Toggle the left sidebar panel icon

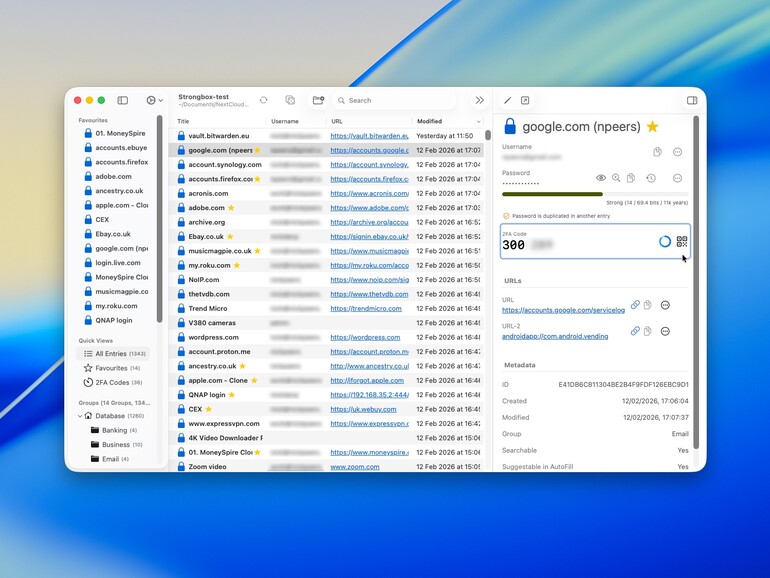coord(122,100)
